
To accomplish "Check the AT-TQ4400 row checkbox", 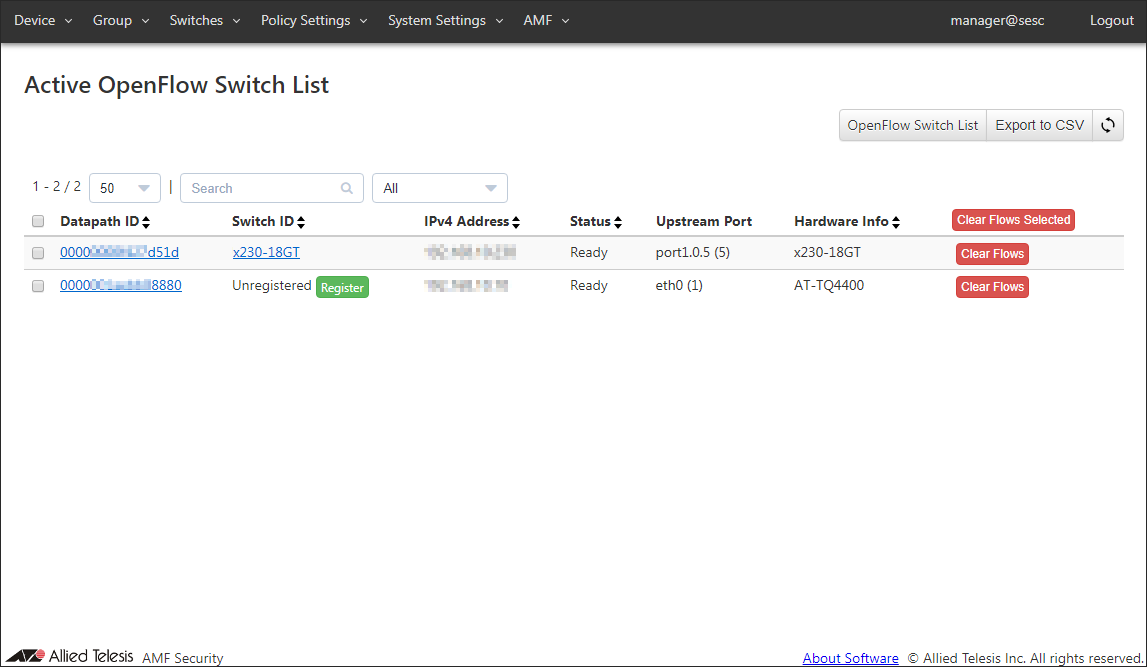I will click(38, 286).
